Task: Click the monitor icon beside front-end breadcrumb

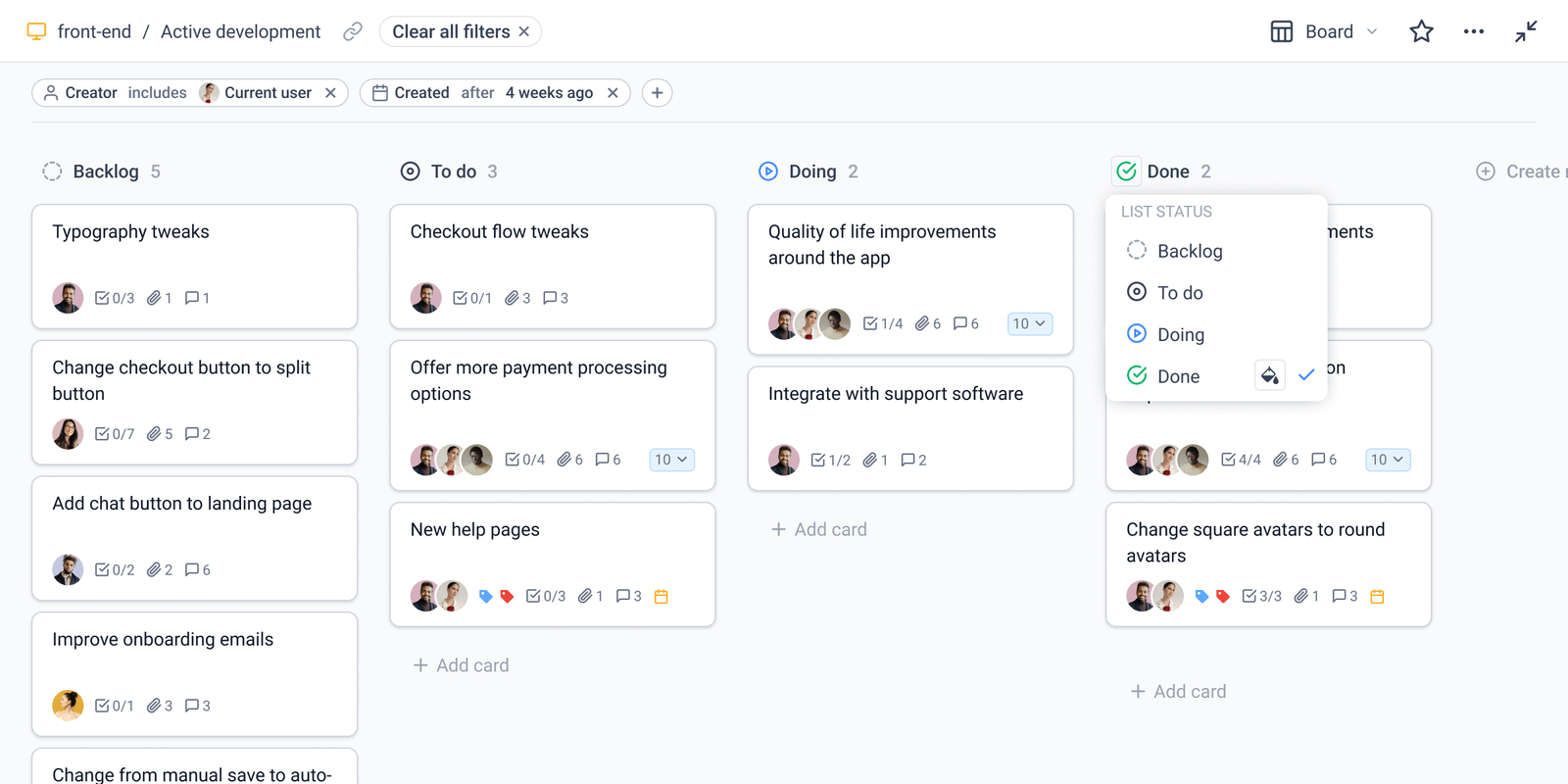Action: click(x=37, y=31)
